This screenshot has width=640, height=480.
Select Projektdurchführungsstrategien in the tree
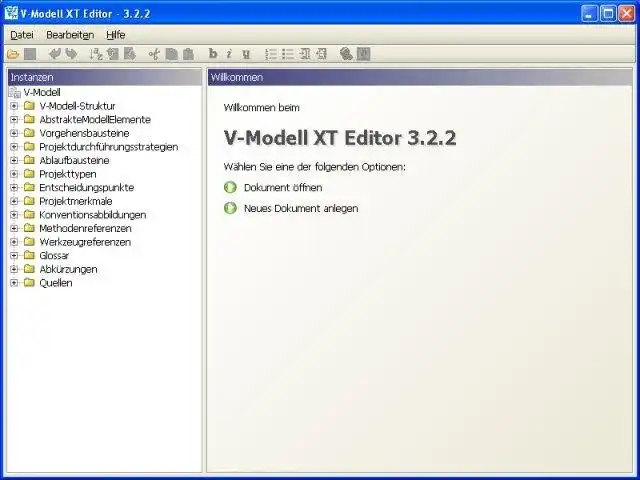tap(109, 147)
